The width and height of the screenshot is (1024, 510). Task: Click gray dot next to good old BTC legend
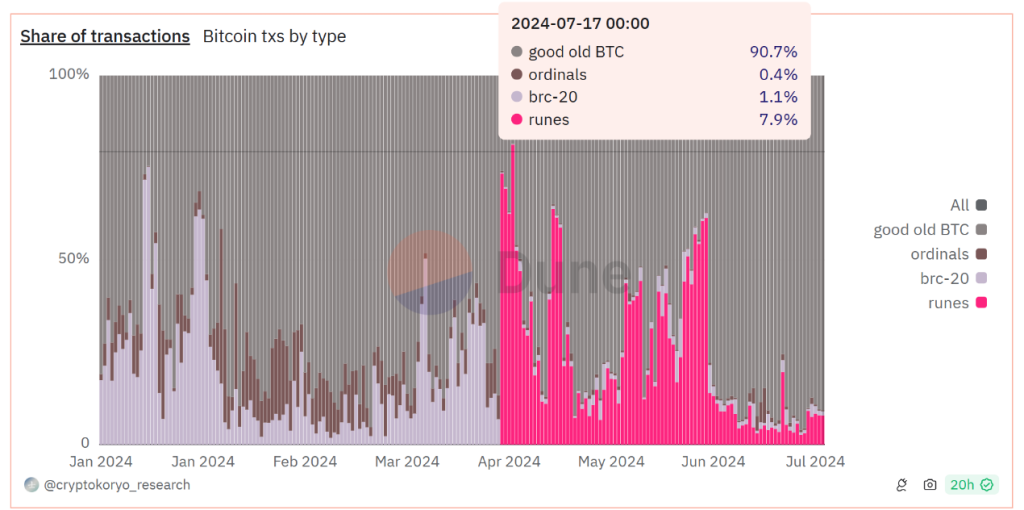click(981, 230)
